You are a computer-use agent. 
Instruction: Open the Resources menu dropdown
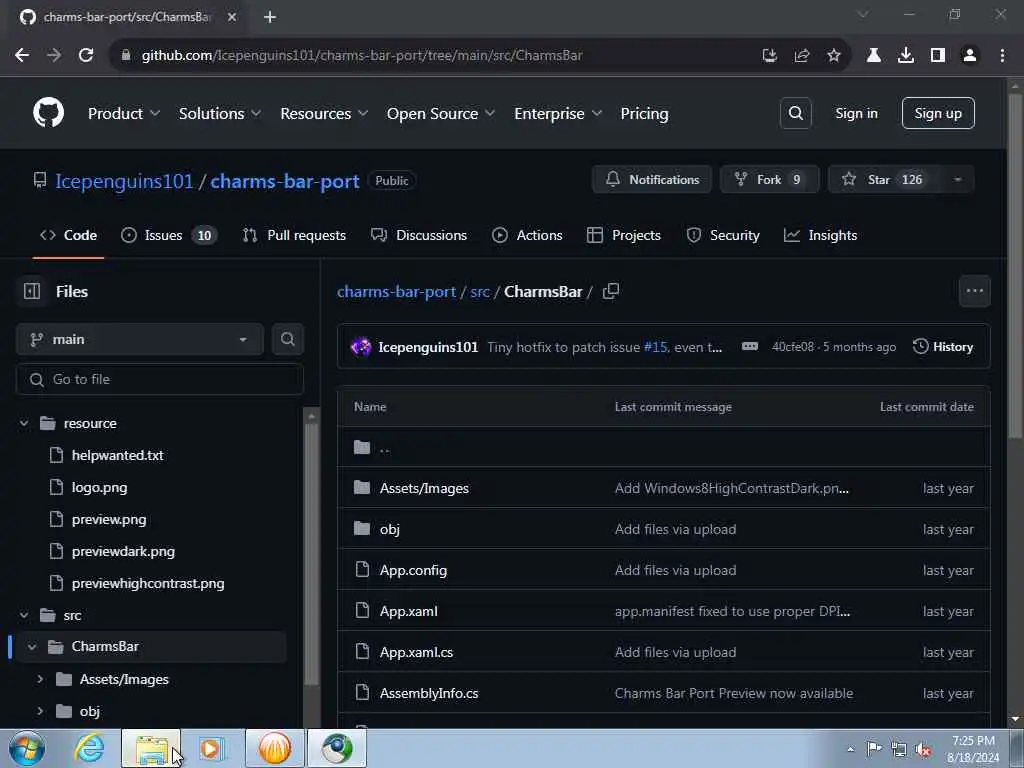click(x=325, y=114)
